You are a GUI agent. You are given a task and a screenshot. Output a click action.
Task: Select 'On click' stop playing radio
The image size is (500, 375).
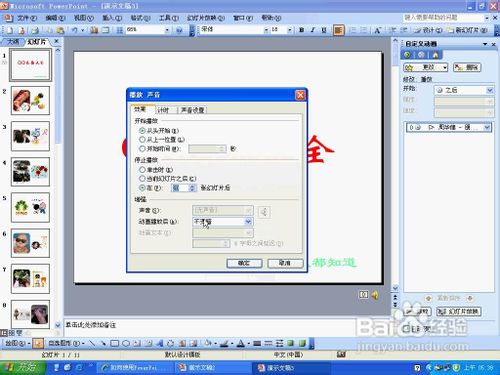(142, 170)
